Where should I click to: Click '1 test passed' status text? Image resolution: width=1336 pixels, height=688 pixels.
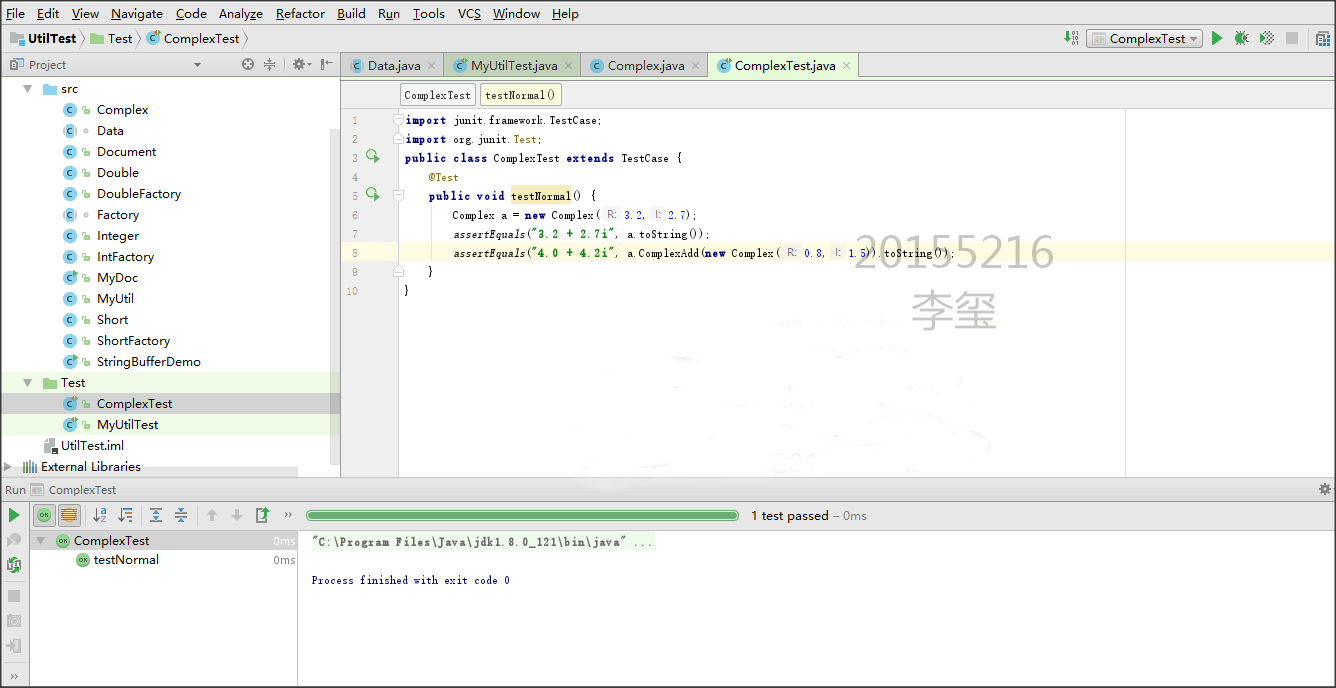pyautogui.click(x=790, y=516)
